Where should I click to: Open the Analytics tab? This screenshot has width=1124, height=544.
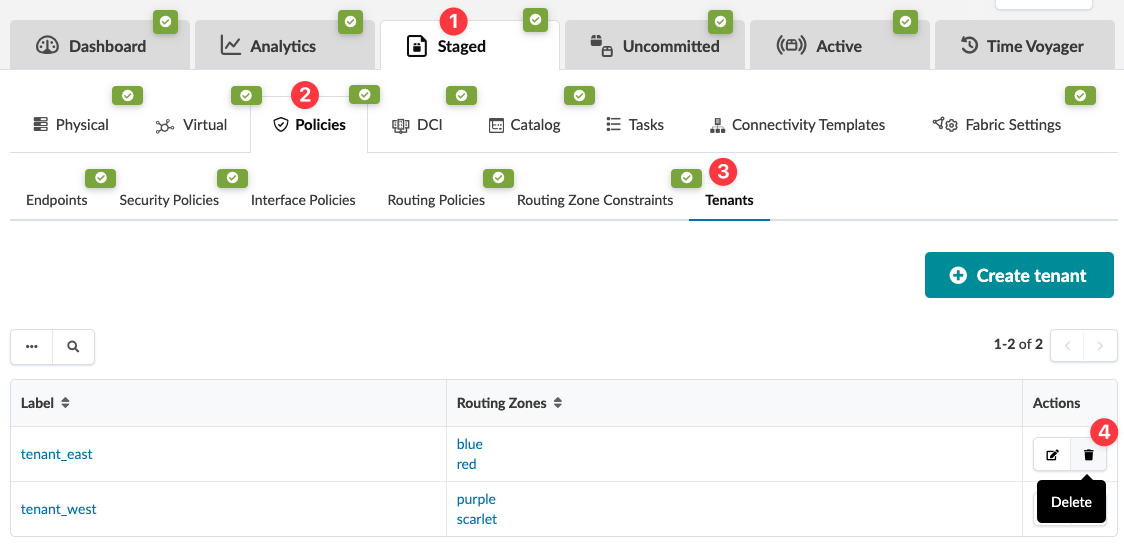click(x=268, y=46)
